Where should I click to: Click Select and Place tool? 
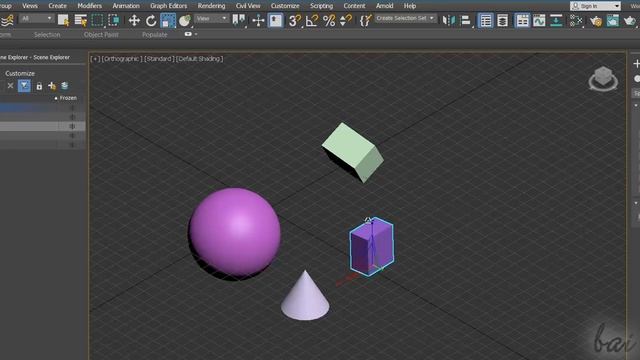(x=185, y=20)
